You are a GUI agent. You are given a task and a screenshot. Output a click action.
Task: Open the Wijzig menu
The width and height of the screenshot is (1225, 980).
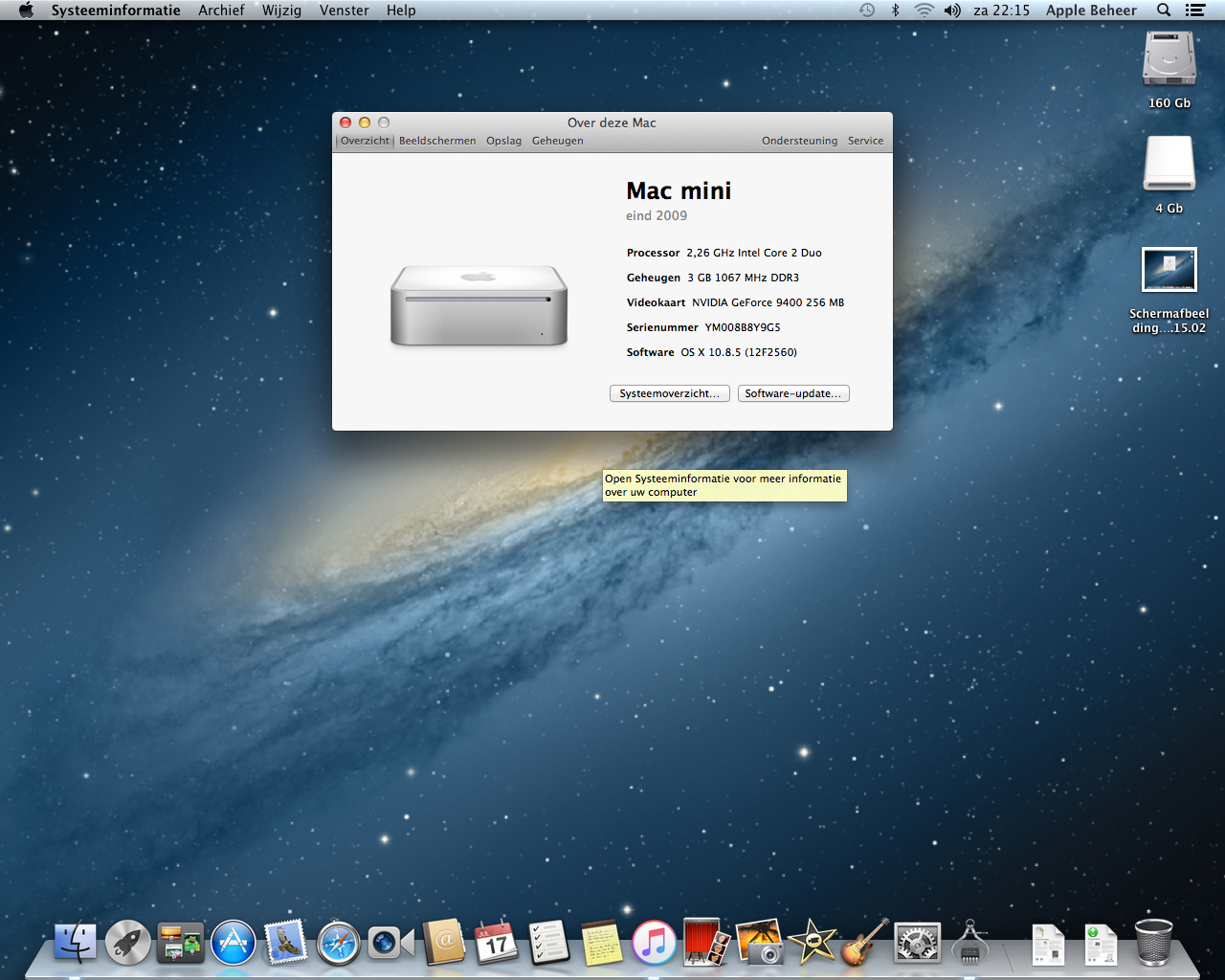coord(281,11)
